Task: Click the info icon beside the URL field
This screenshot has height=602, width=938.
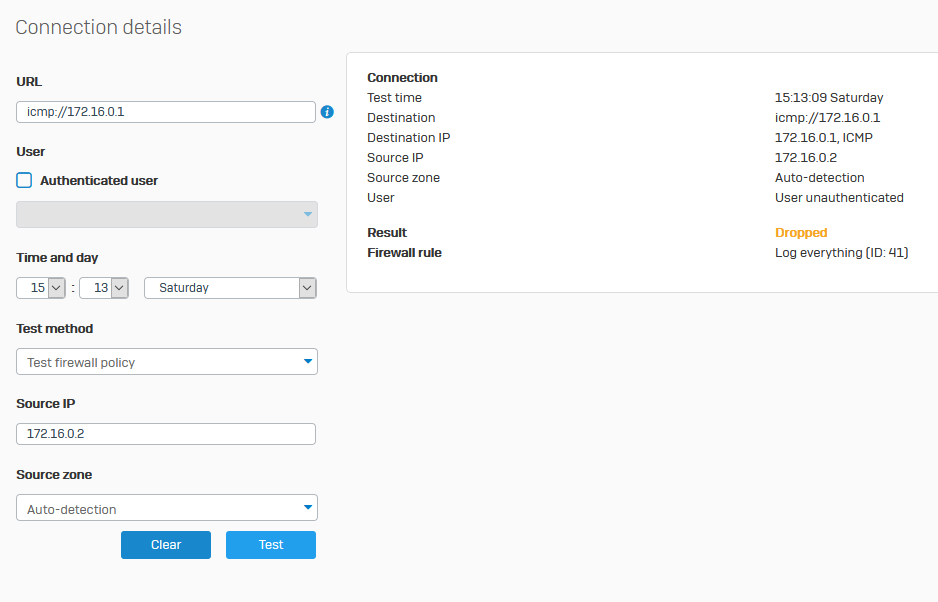Action: (x=327, y=112)
